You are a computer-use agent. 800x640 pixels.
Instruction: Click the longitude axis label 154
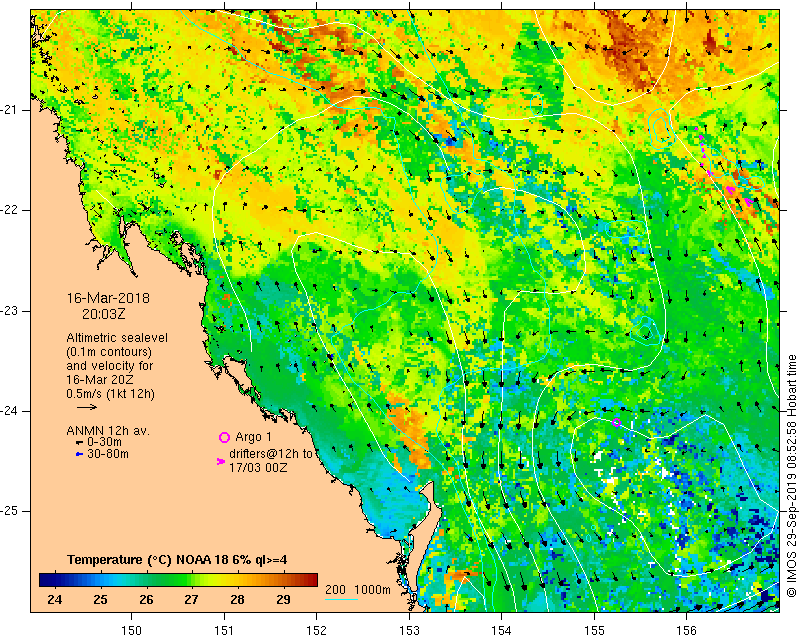point(502,630)
